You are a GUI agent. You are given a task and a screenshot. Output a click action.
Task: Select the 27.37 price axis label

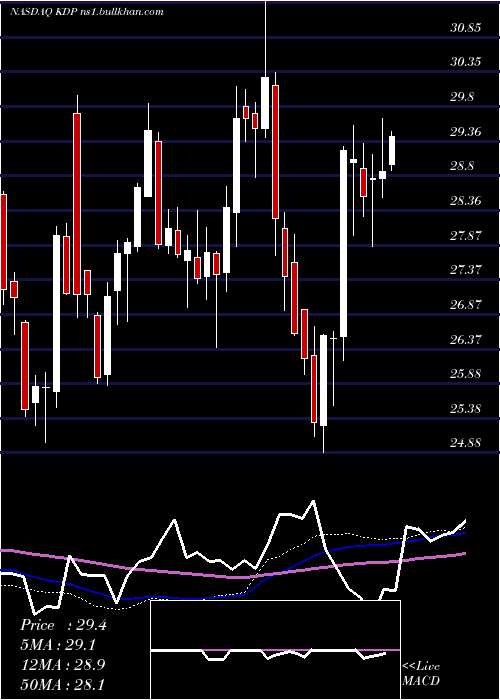pos(466,270)
